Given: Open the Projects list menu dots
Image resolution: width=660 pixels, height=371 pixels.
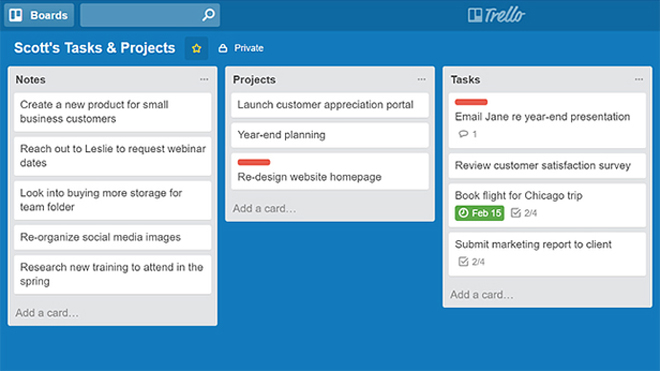Looking at the screenshot, I should pyautogui.click(x=421, y=79).
